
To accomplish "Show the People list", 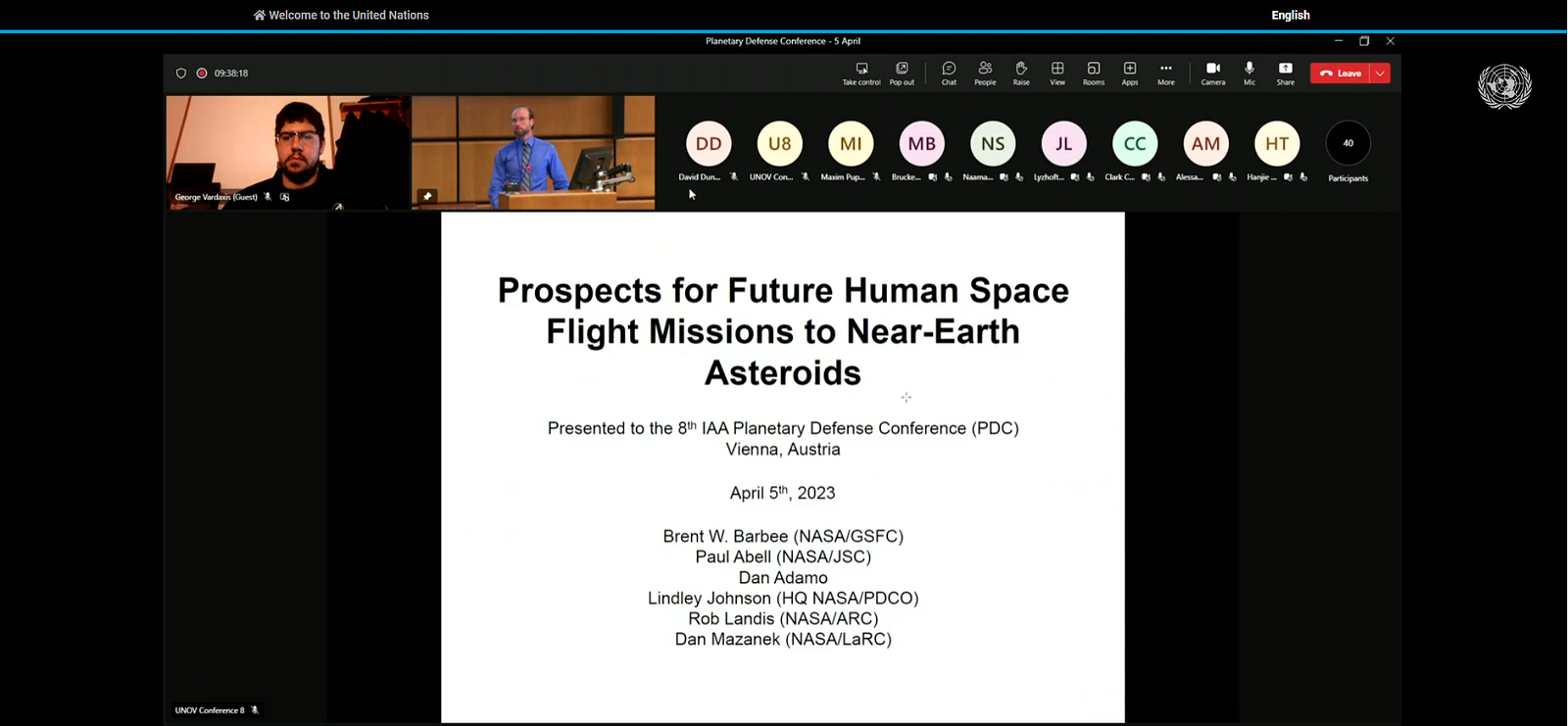I will (985, 73).
